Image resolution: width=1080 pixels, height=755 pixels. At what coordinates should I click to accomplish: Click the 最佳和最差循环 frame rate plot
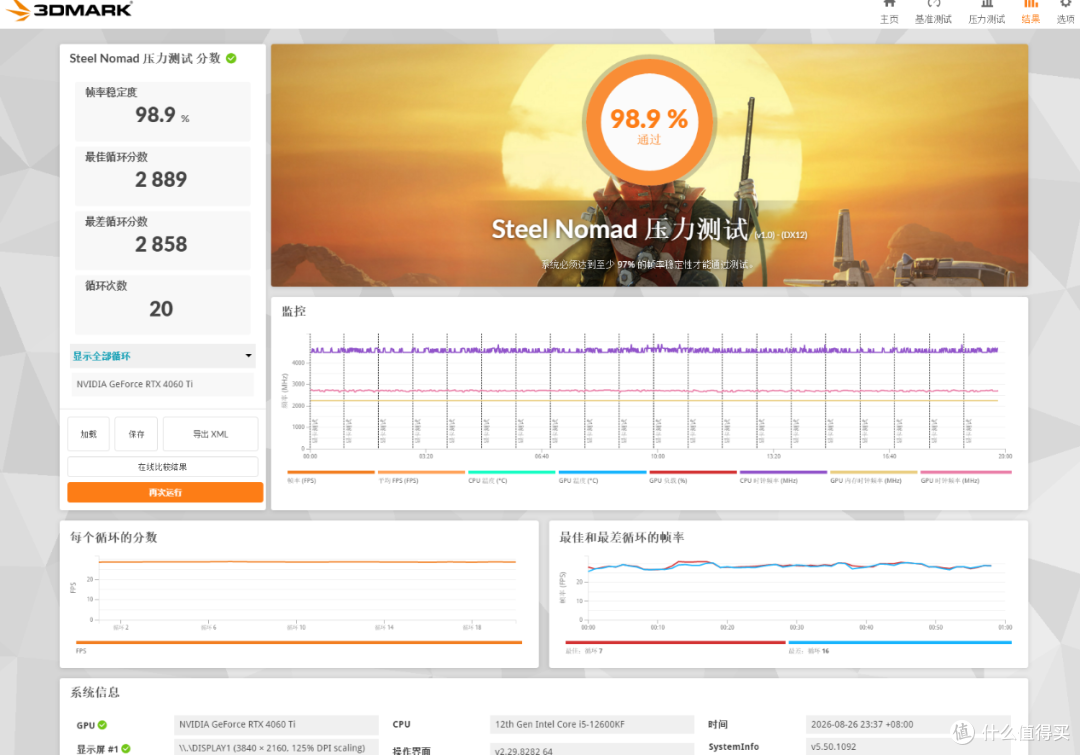[x=796, y=589]
